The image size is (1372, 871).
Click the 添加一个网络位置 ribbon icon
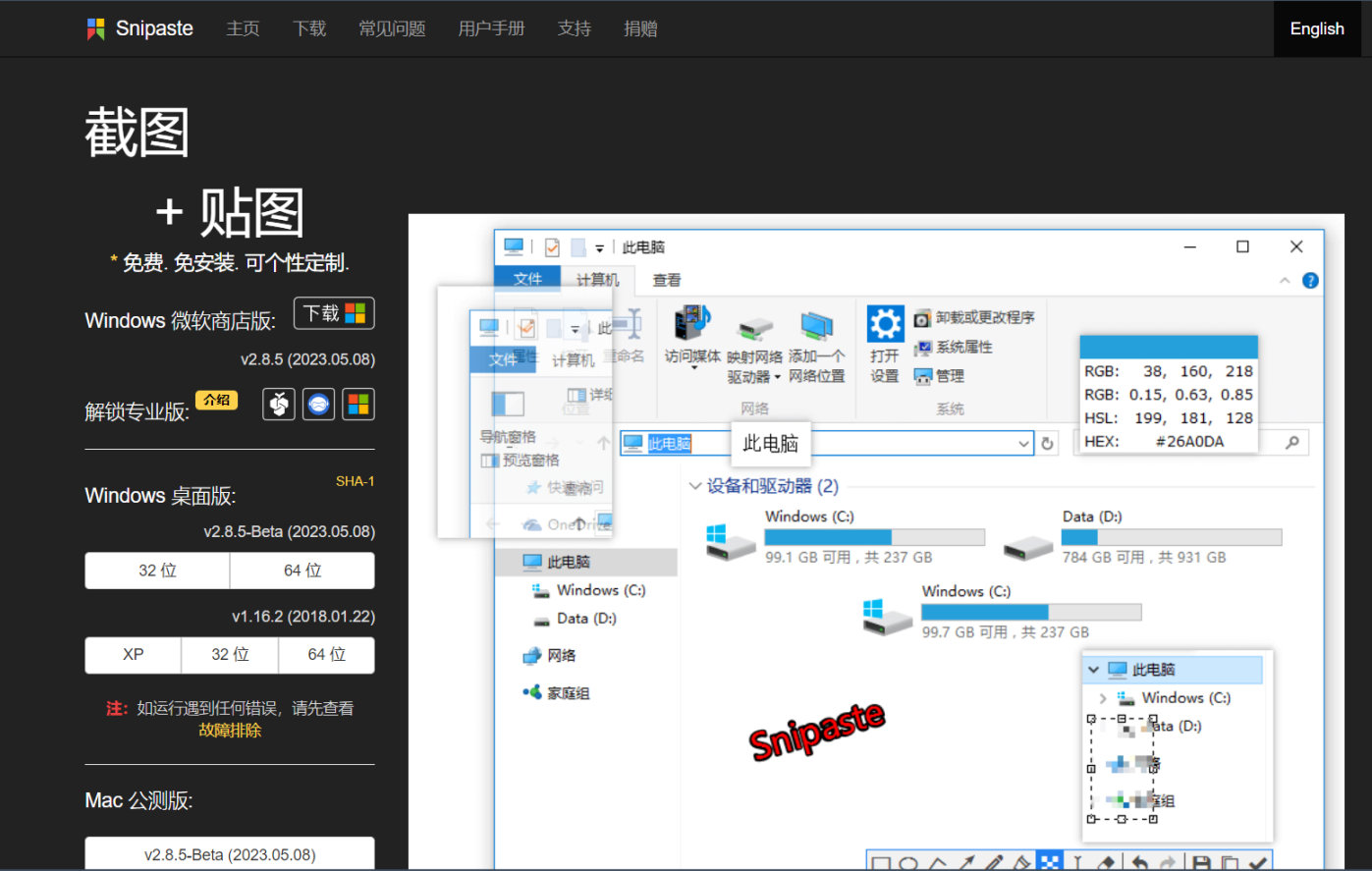pyautogui.click(x=816, y=324)
